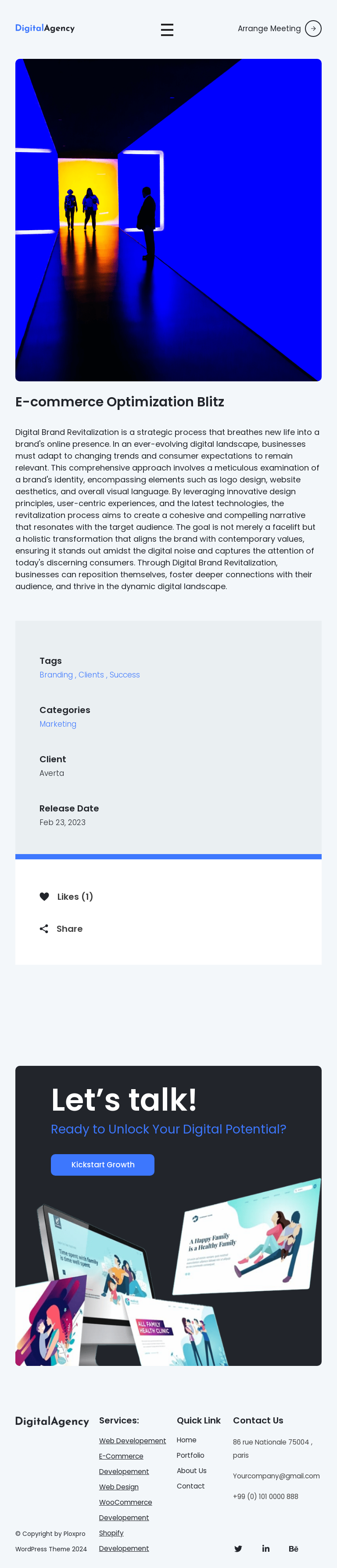The image size is (337, 1568).
Task: Click the blue corridor hero image
Action: (x=168, y=220)
